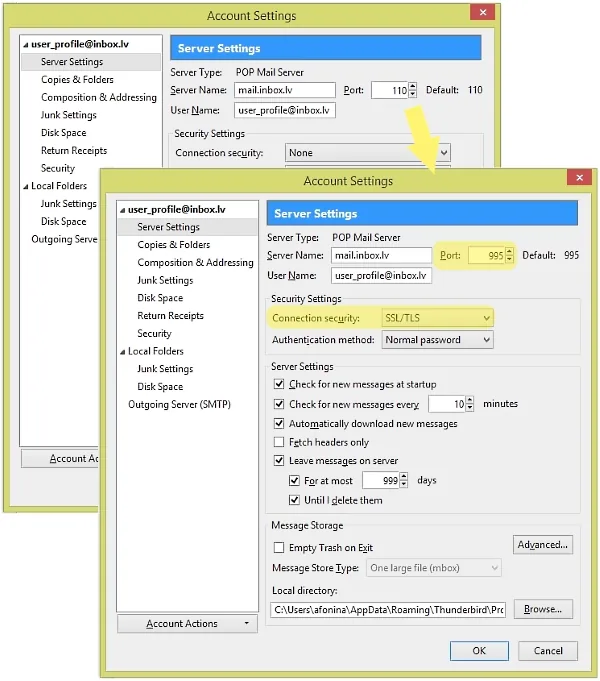Collapse user_profile@inbox.lv account in front window
This screenshot has width=600, height=681.
[123, 210]
